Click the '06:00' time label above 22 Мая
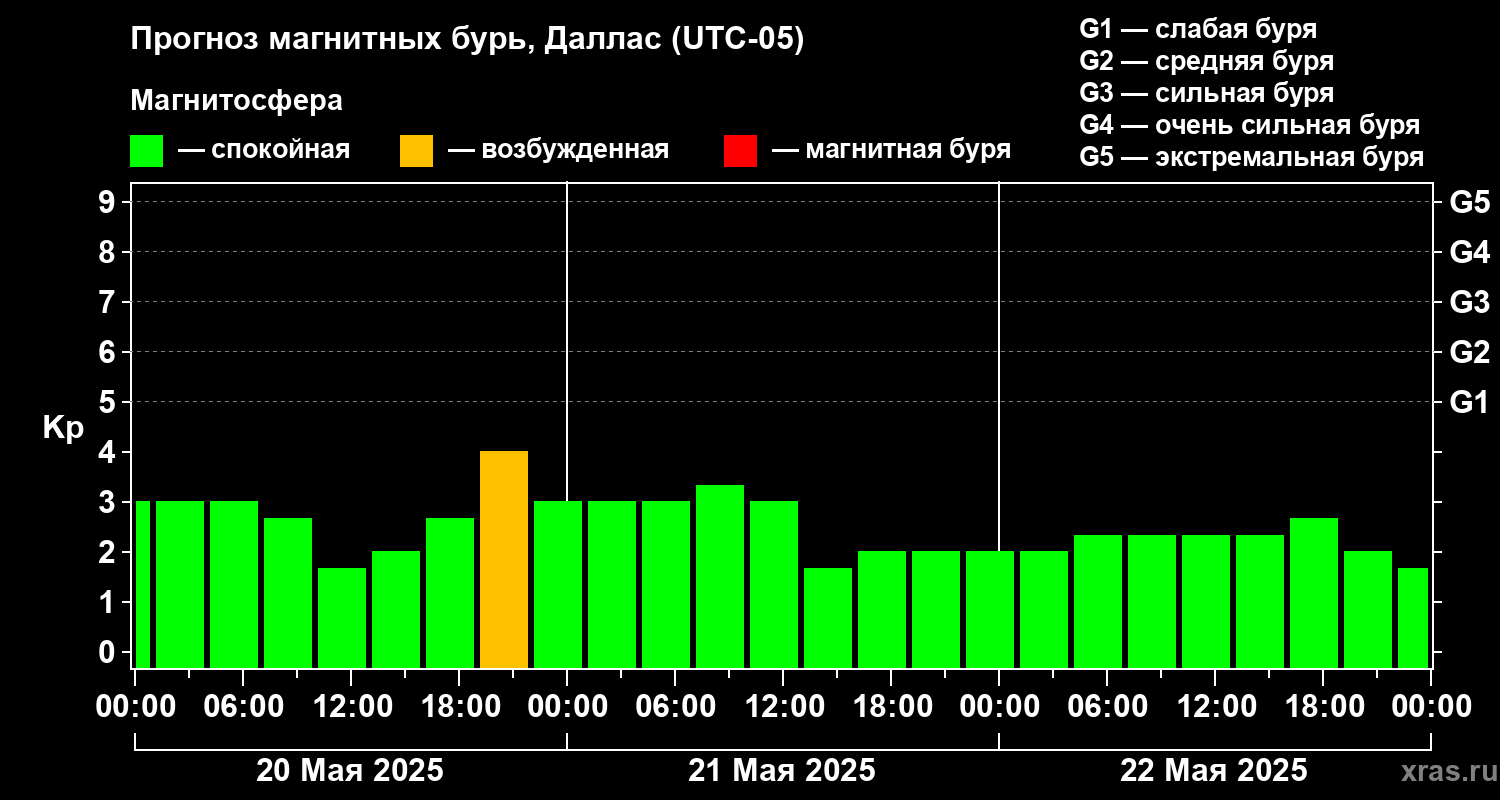Viewport: 1500px width, 800px height. 1109,706
